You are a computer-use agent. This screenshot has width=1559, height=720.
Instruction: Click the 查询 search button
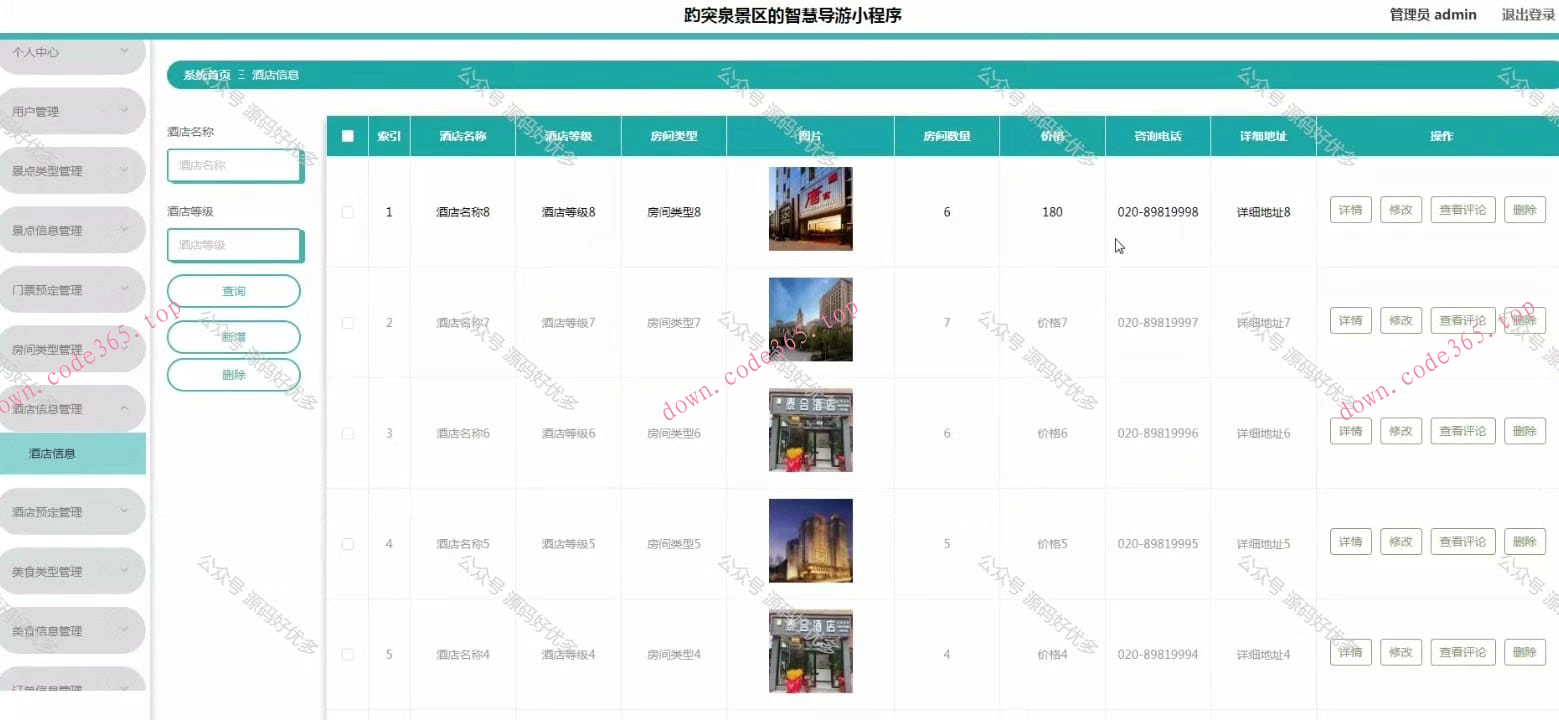(235, 290)
